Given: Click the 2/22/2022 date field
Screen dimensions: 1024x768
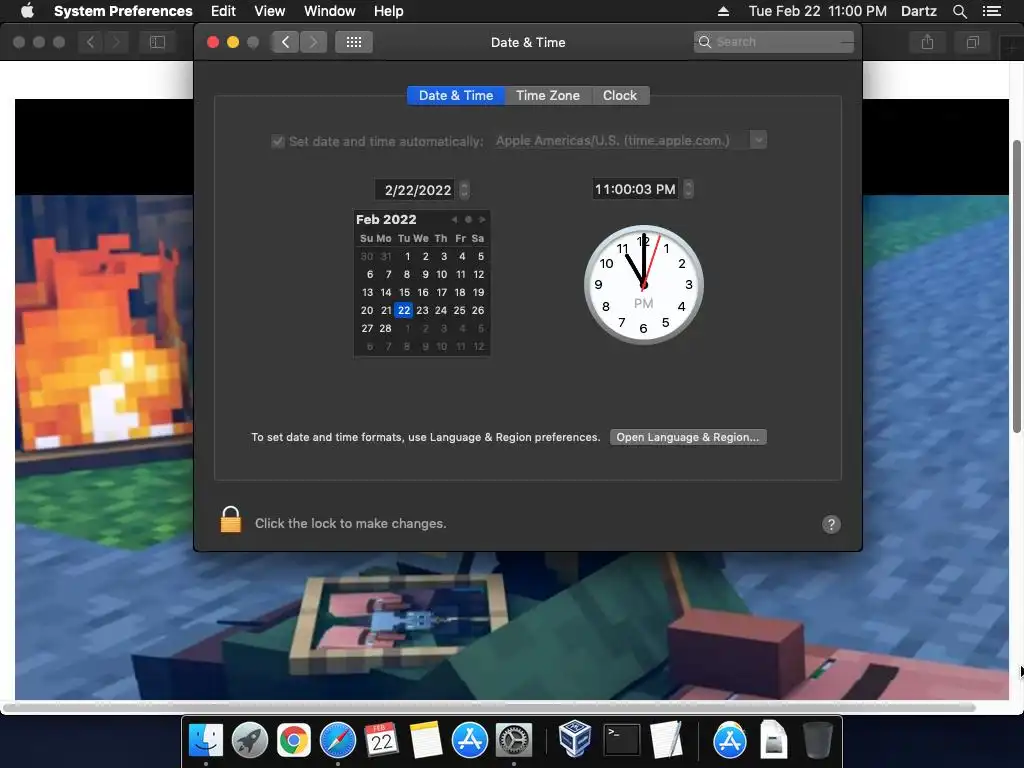Looking at the screenshot, I should pos(417,190).
